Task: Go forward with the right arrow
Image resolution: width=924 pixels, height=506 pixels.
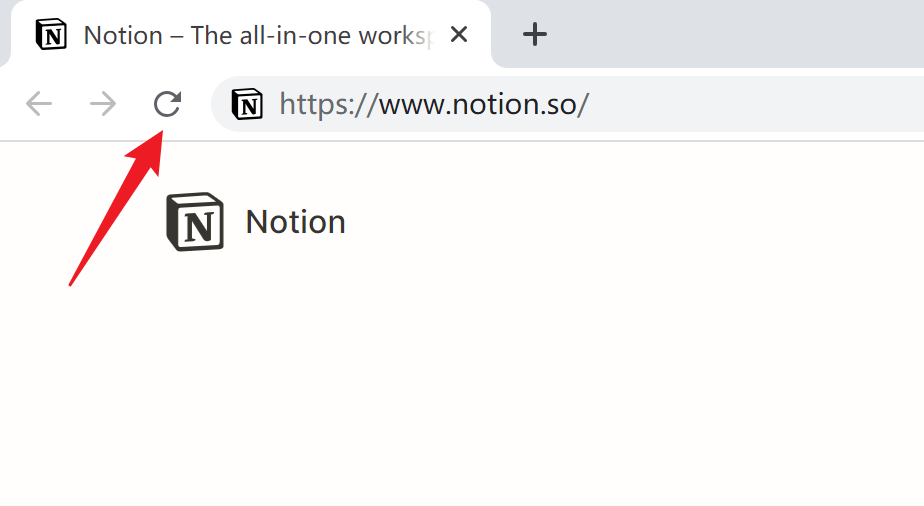Action: coord(103,104)
